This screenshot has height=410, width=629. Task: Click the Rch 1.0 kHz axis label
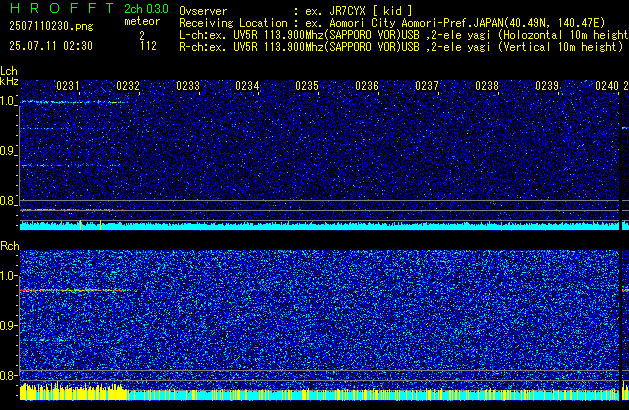[8, 276]
